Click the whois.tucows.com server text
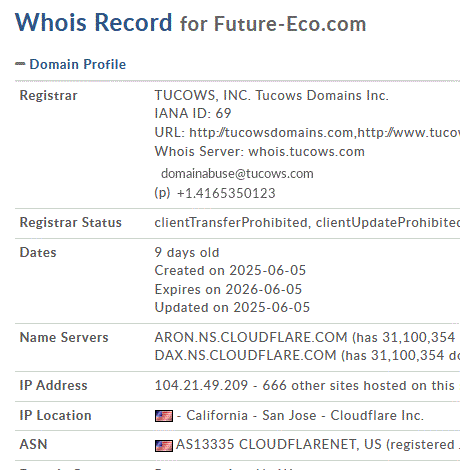Screen dimensions: 461x471 tap(306, 151)
